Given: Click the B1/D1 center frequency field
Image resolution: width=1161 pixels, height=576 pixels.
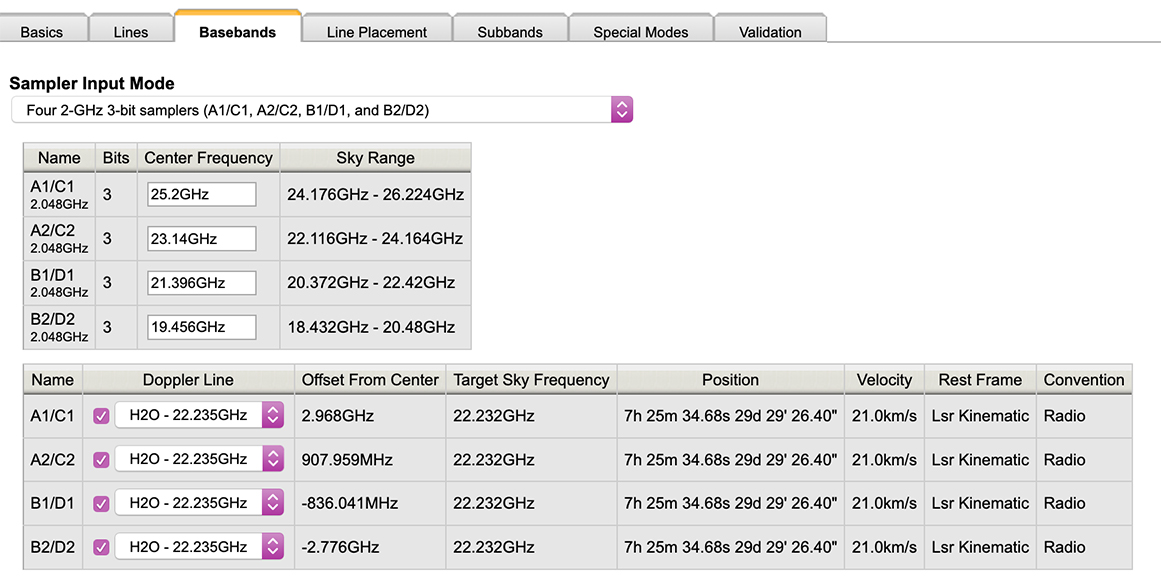Looking at the screenshot, I should (x=201, y=283).
